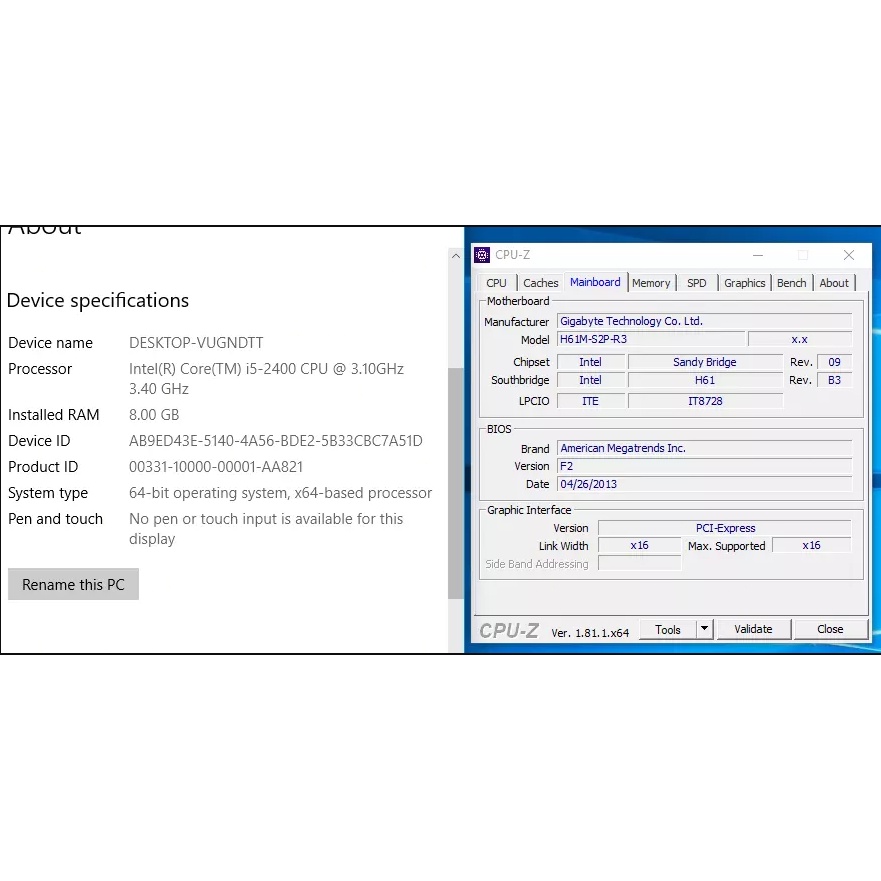Screen dimensions: 881x881
Task: Expand the Tools dropdown arrow
Action: tap(704, 629)
